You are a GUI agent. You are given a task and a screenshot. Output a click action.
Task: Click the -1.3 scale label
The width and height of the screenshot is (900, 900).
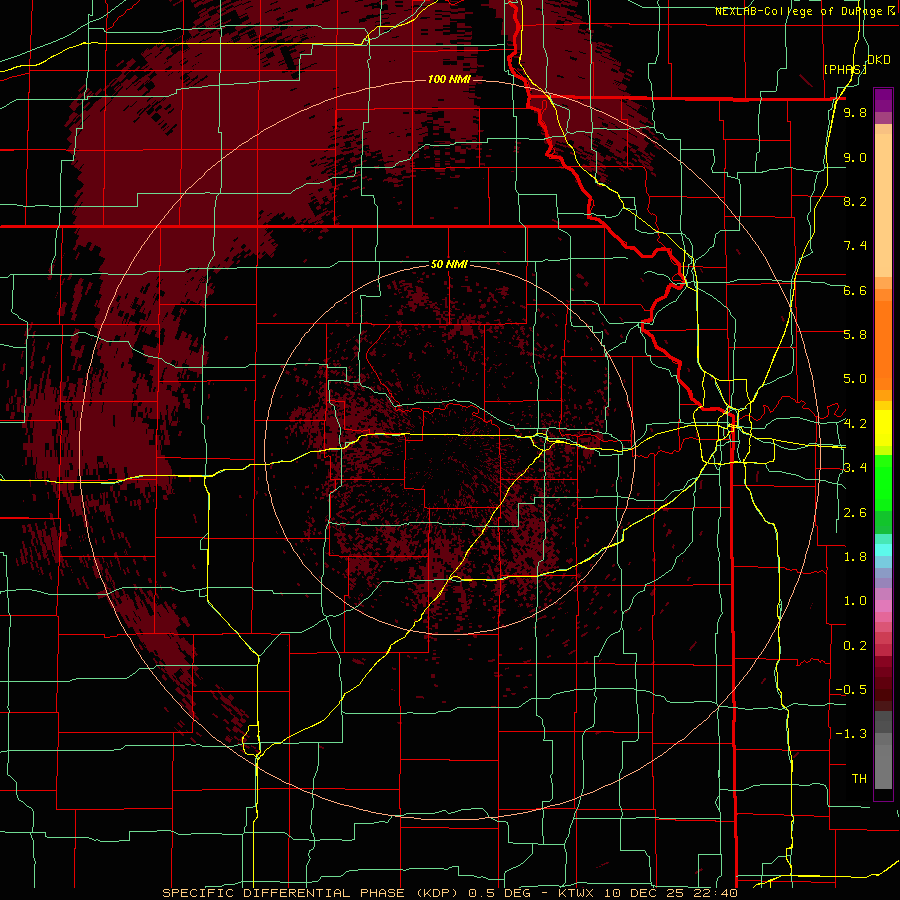[x=851, y=734]
